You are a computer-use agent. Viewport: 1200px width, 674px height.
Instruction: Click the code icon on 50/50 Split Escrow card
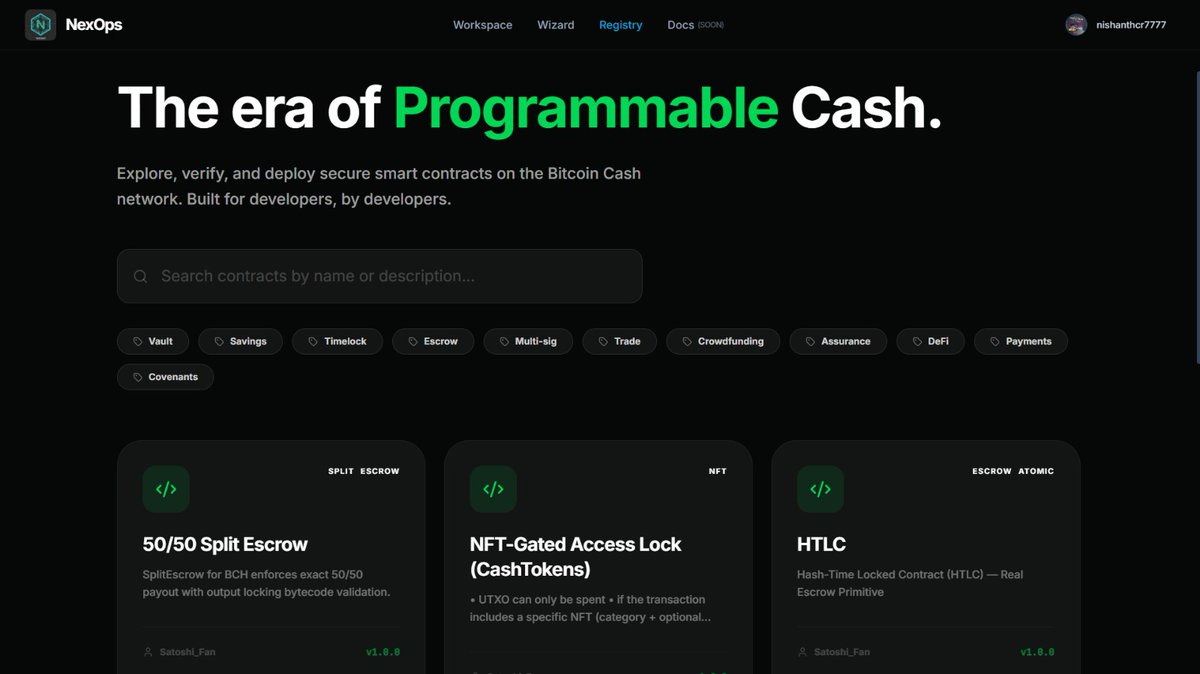coord(166,489)
